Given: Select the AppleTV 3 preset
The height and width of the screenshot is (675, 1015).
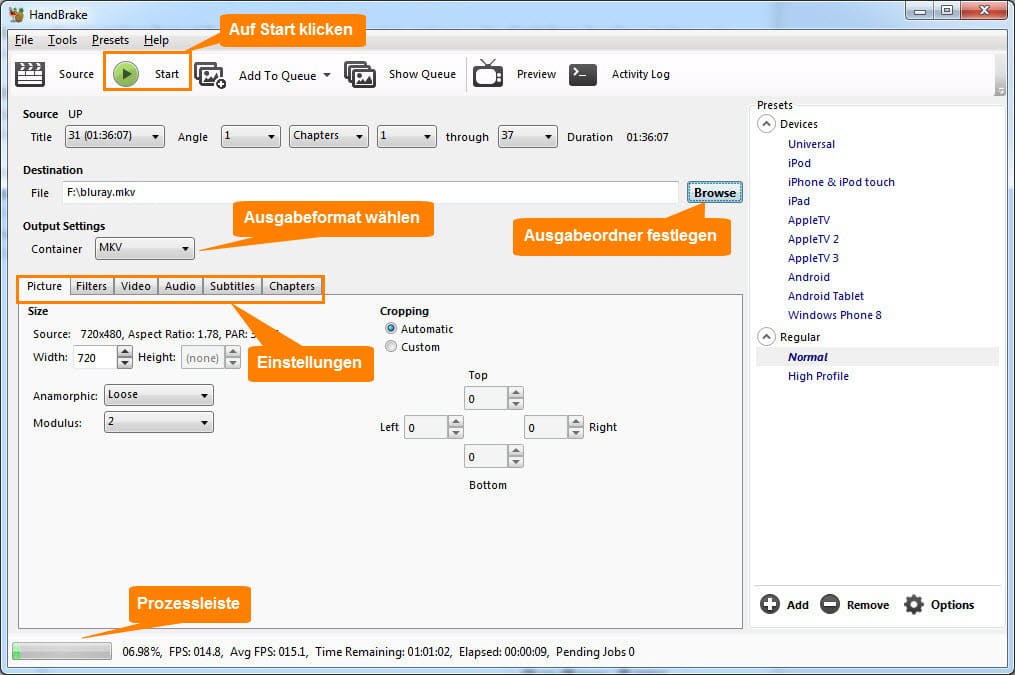Looking at the screenshot, I should pos(813,258).
